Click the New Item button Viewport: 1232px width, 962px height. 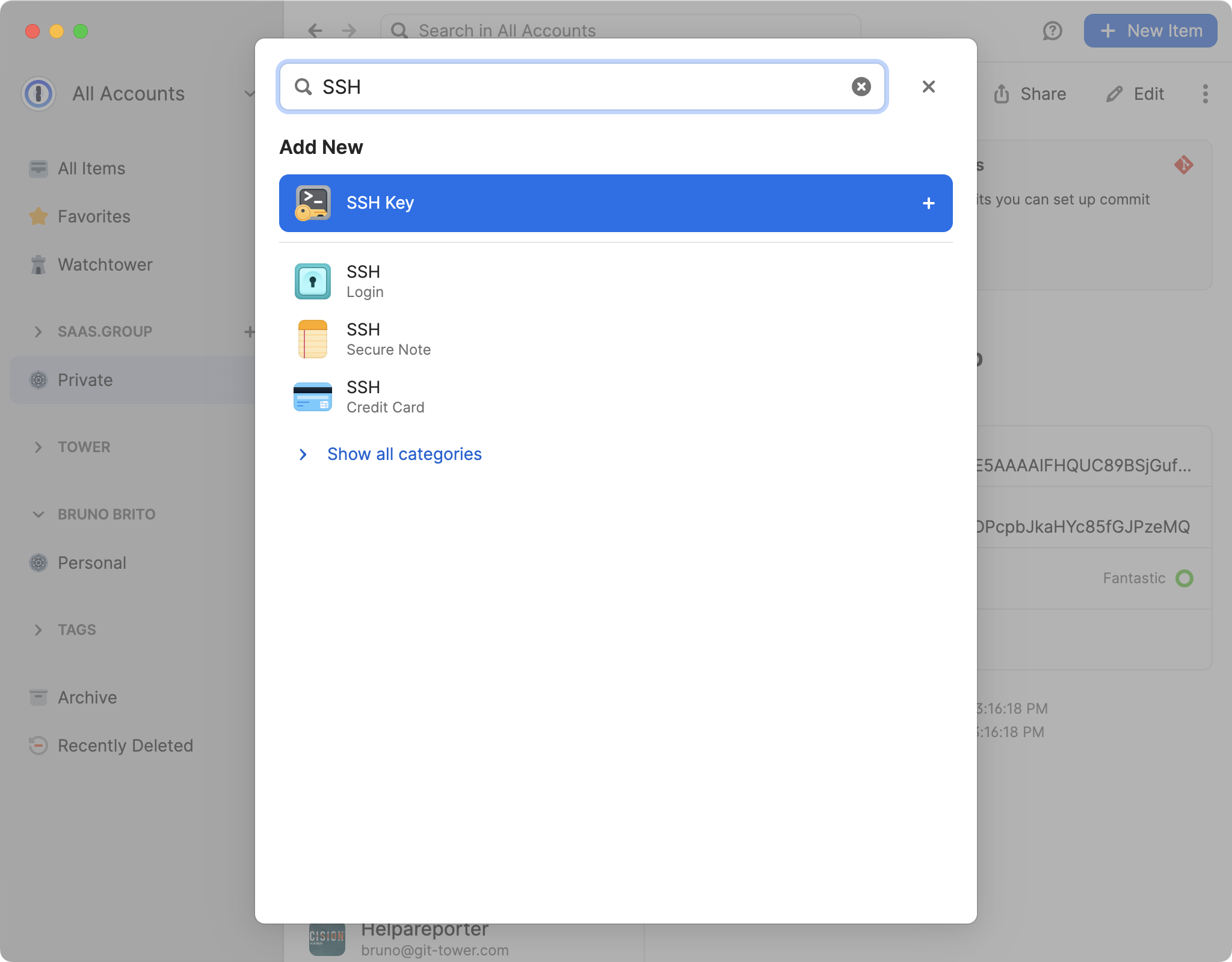1149,31
